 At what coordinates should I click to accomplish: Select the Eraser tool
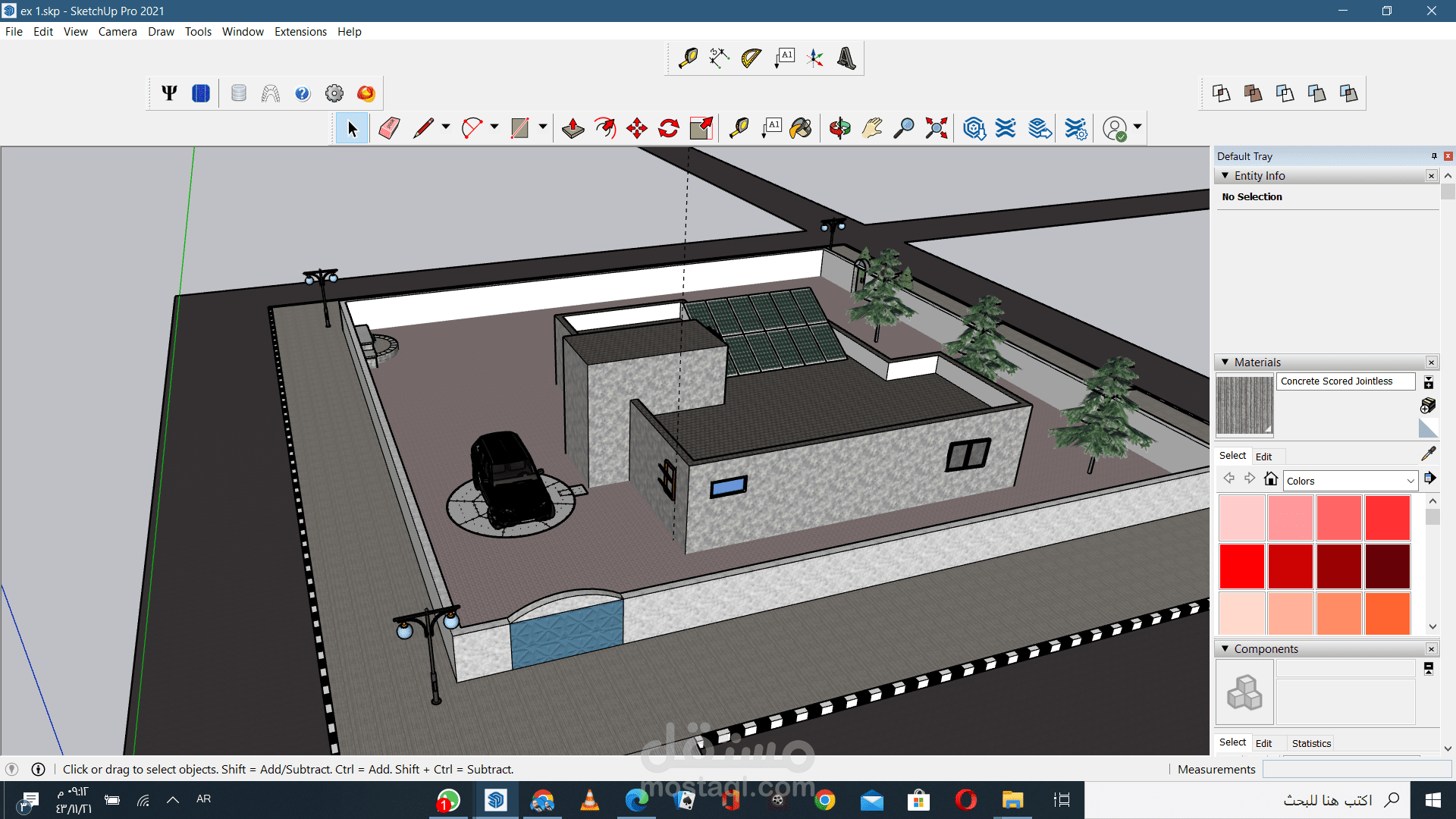tap(389, 128)
